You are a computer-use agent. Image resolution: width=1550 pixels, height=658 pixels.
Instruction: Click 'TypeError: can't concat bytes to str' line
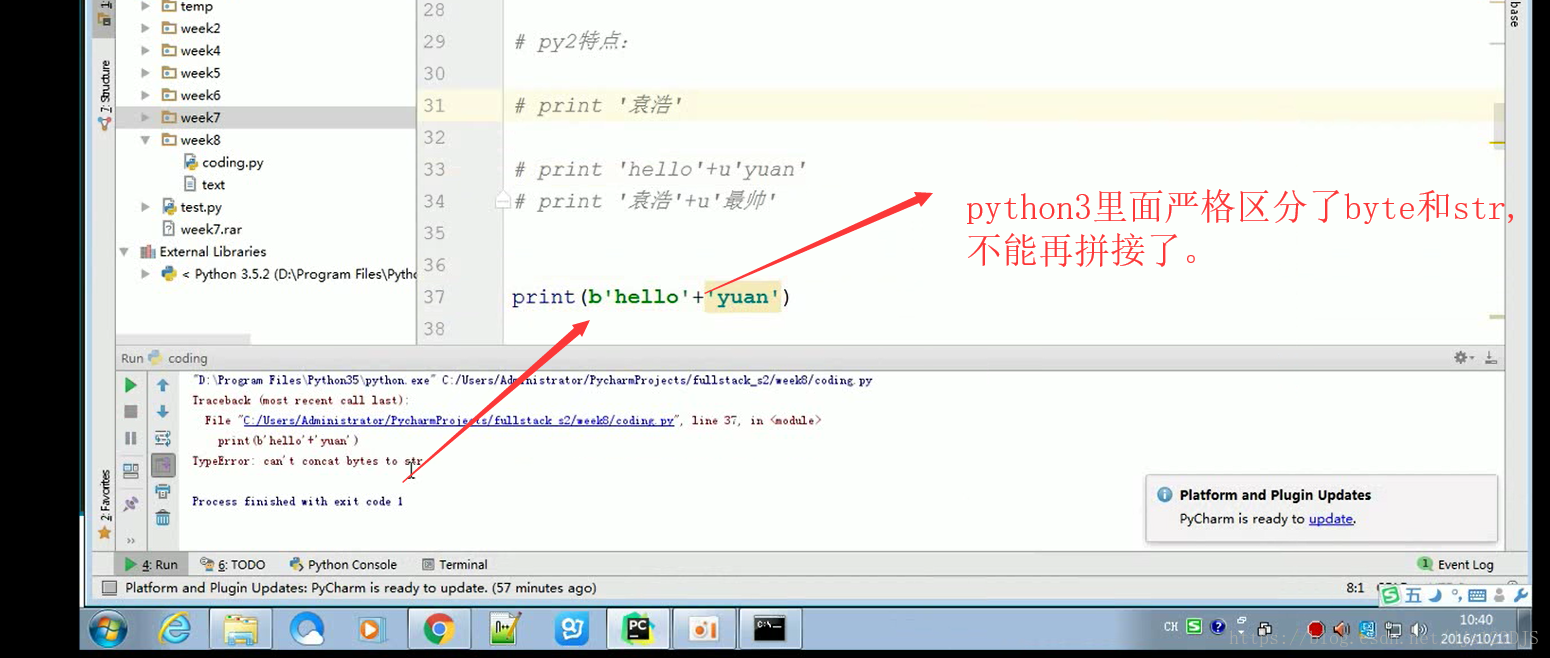(x=307, y=461)
